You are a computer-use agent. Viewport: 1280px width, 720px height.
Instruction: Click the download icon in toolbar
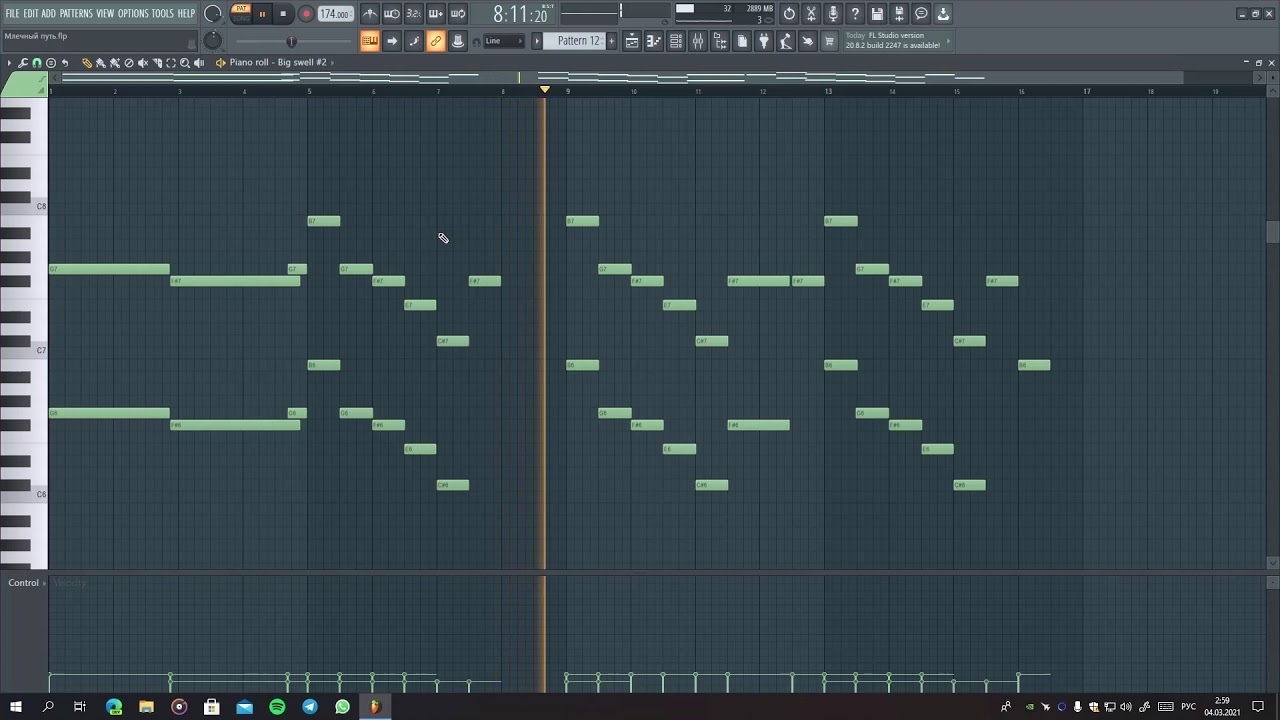[x=943, y=14]
